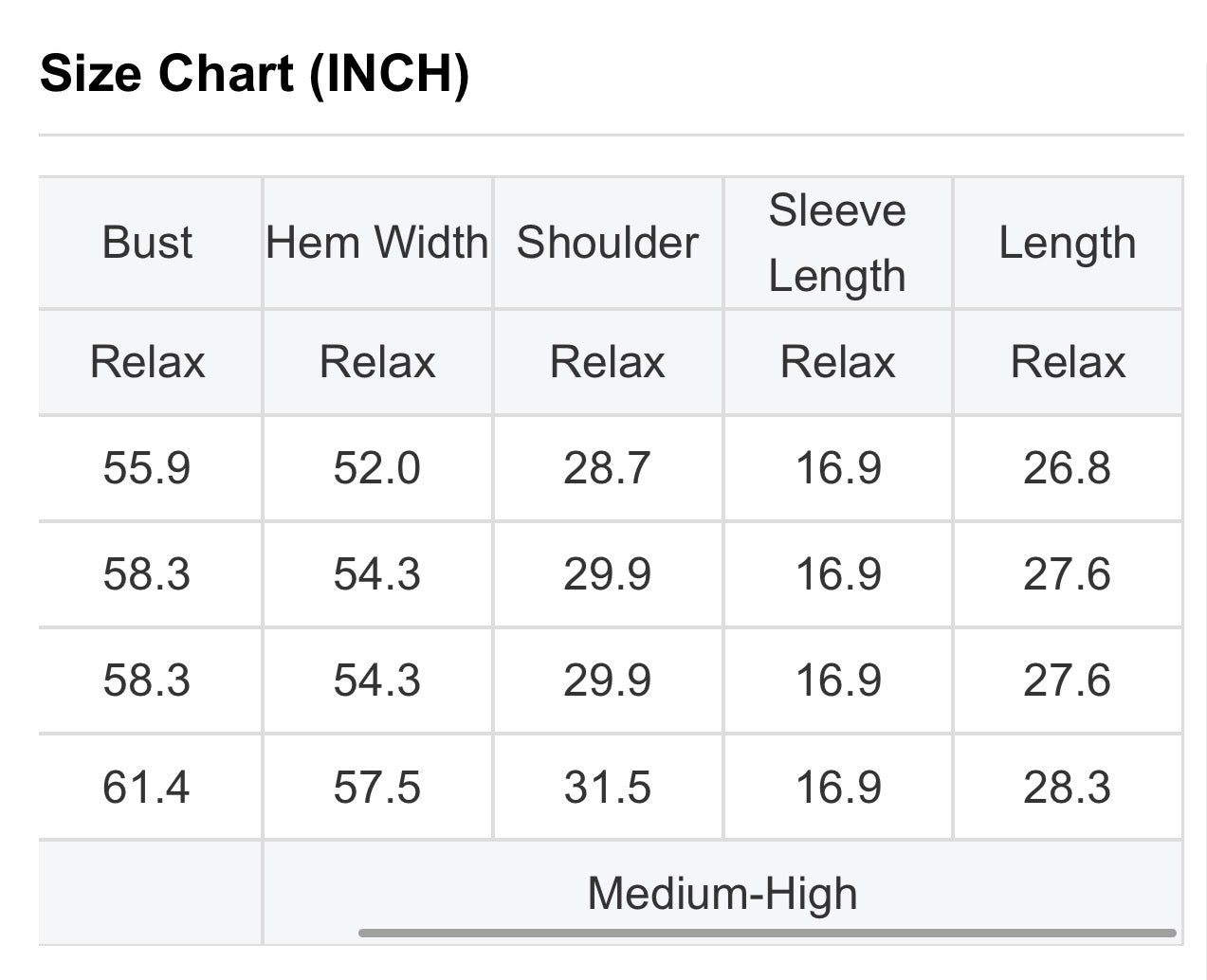Select the Bust column header

[147, 243]
